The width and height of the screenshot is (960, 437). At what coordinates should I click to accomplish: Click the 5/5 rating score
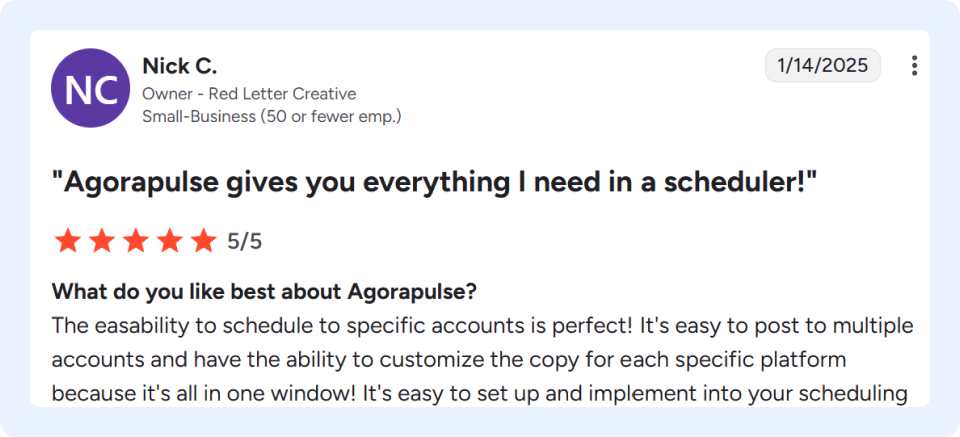(244, 242)
